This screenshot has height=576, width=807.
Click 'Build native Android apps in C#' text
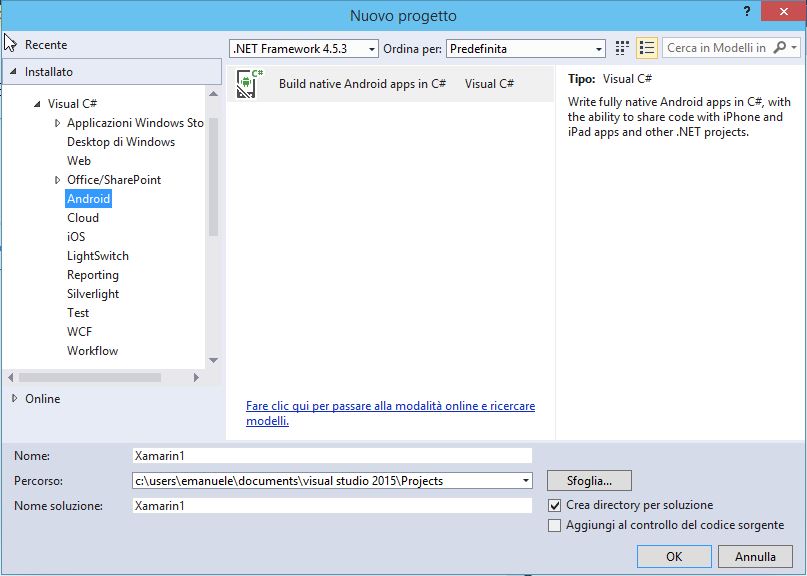[362, 83]
